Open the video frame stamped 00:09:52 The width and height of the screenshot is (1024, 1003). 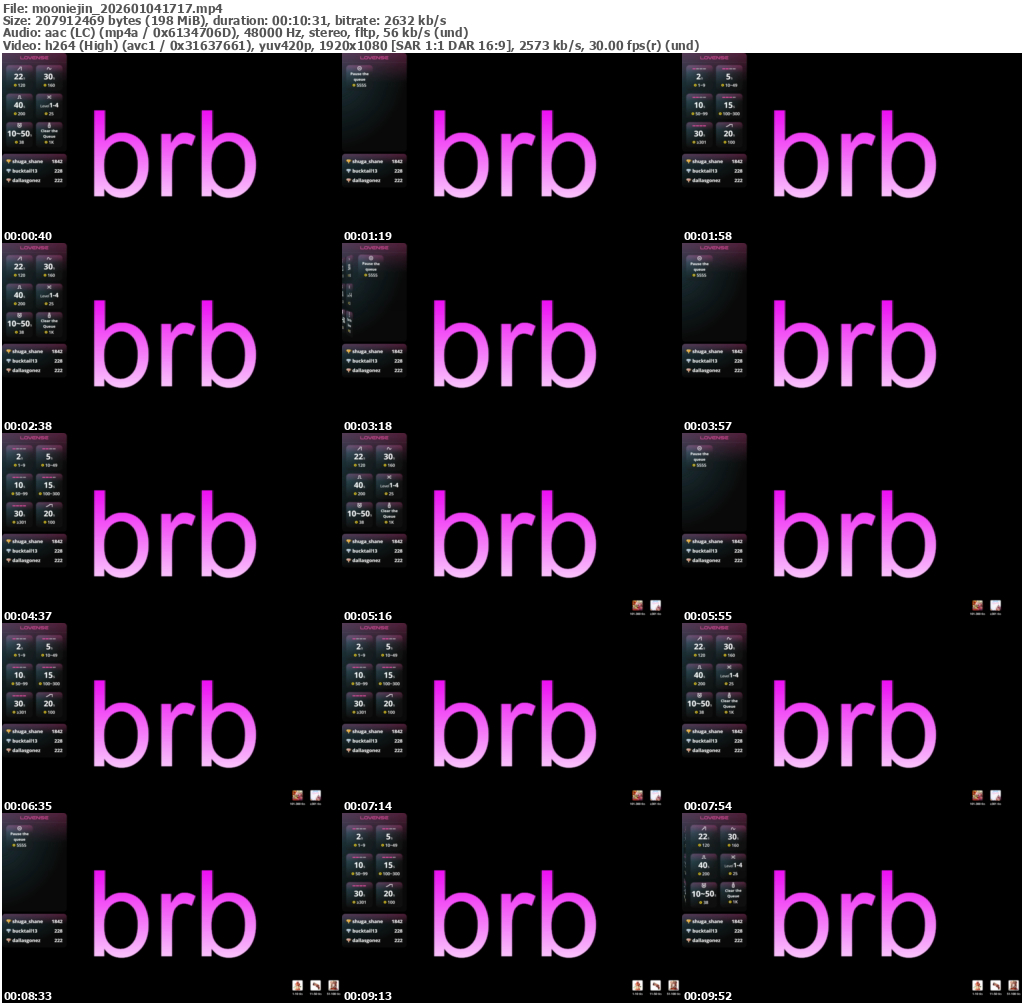point(852,908)
